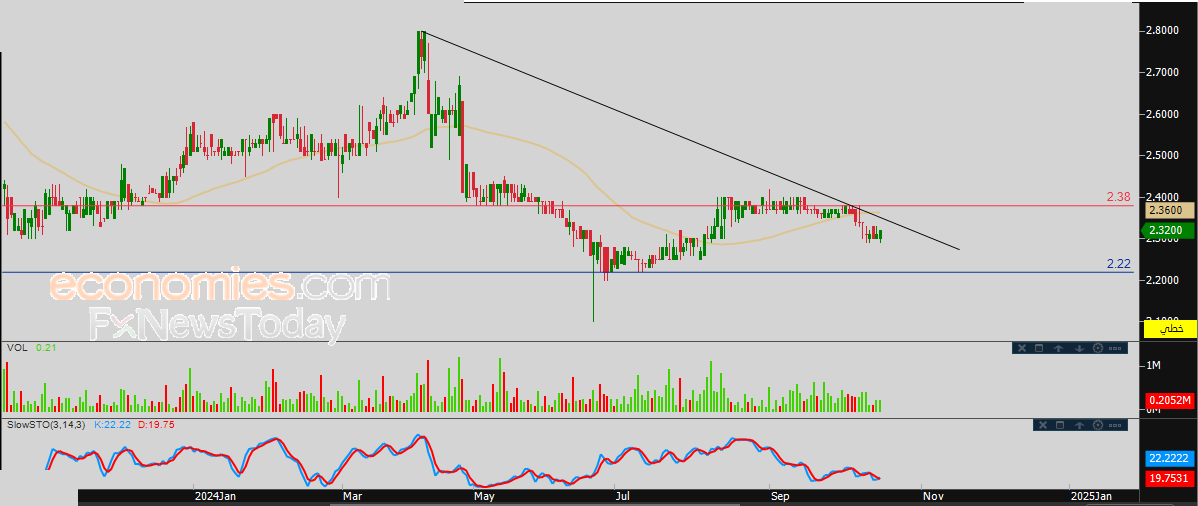Click the Nov date on time axis
The width and height of the screenshot is (1198, 506).
[x=932, y=496]
